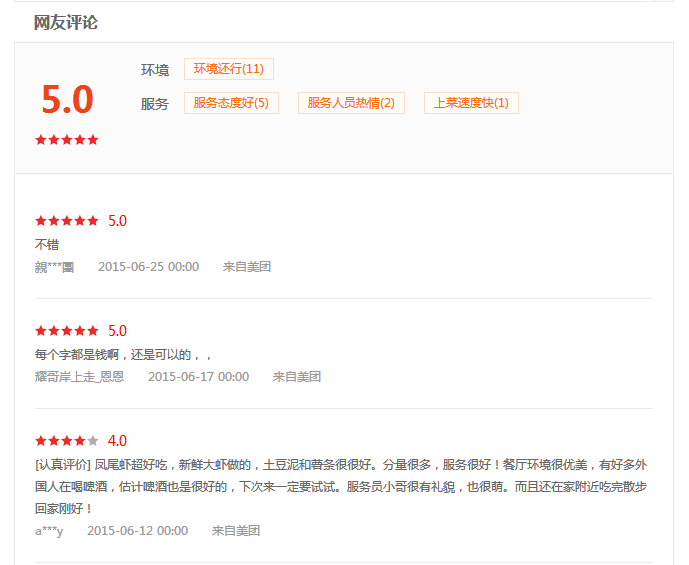Click stars of 每个字都是钱啊 review

[67, 330]
